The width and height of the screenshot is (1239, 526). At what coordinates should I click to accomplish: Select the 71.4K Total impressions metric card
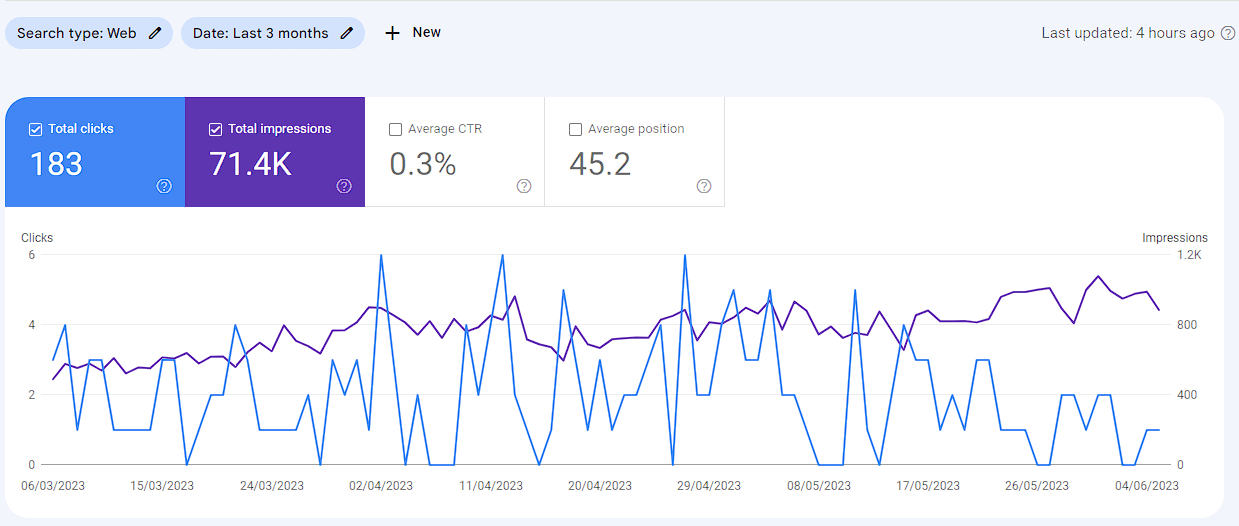(x=275, y=152)
